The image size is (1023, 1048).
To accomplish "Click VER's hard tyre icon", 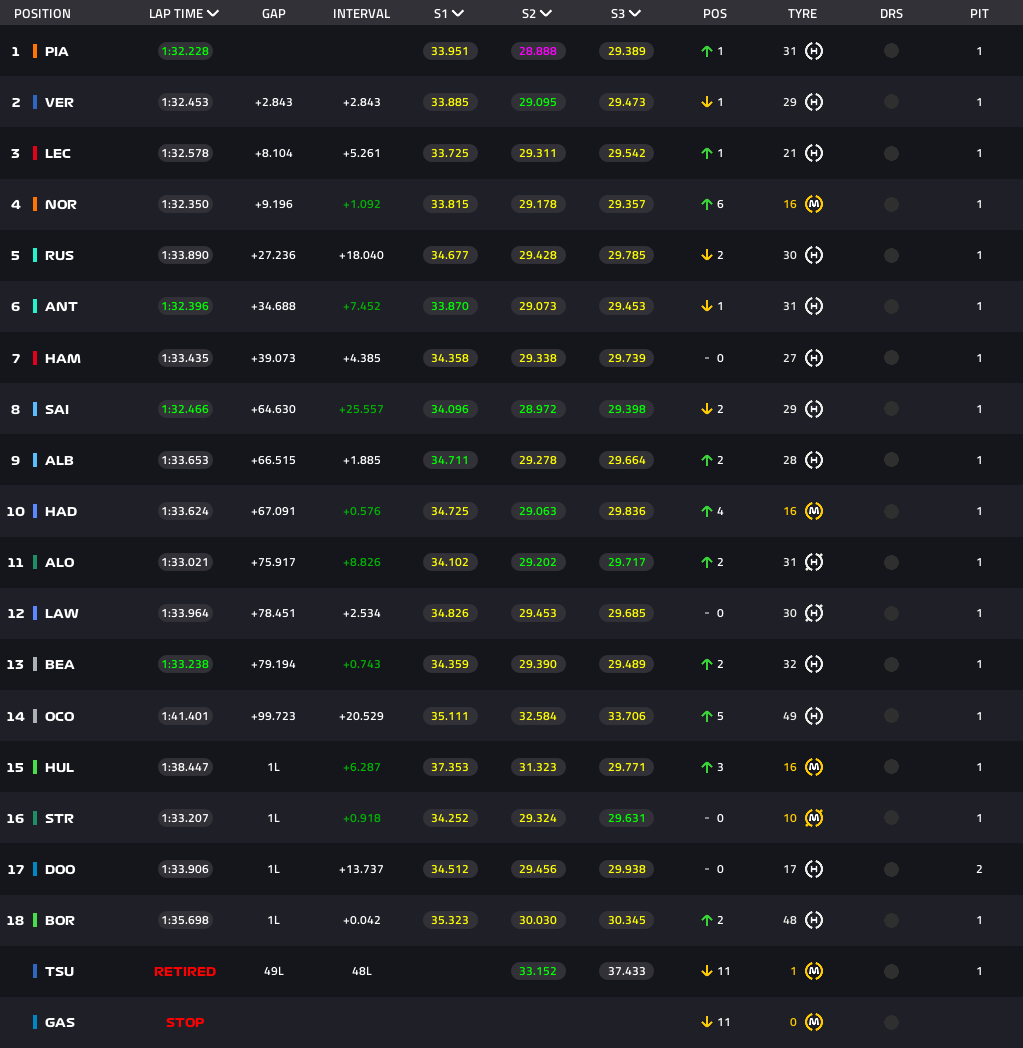I will (813, 102).
